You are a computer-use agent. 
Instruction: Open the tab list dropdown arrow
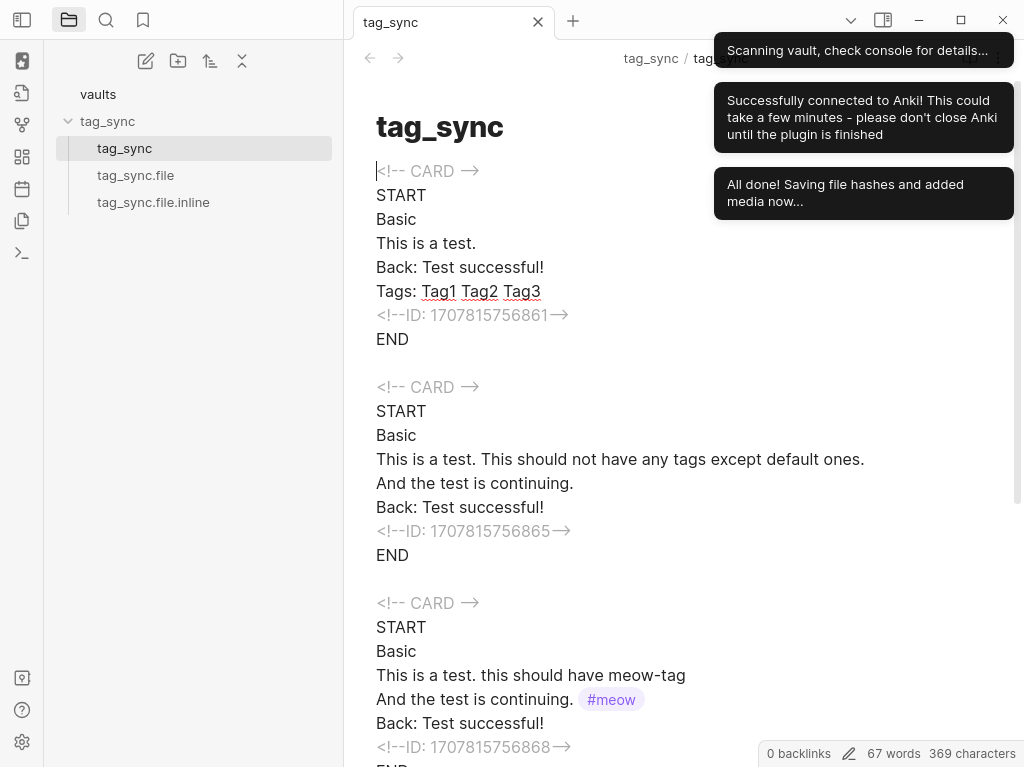point(851,20)
